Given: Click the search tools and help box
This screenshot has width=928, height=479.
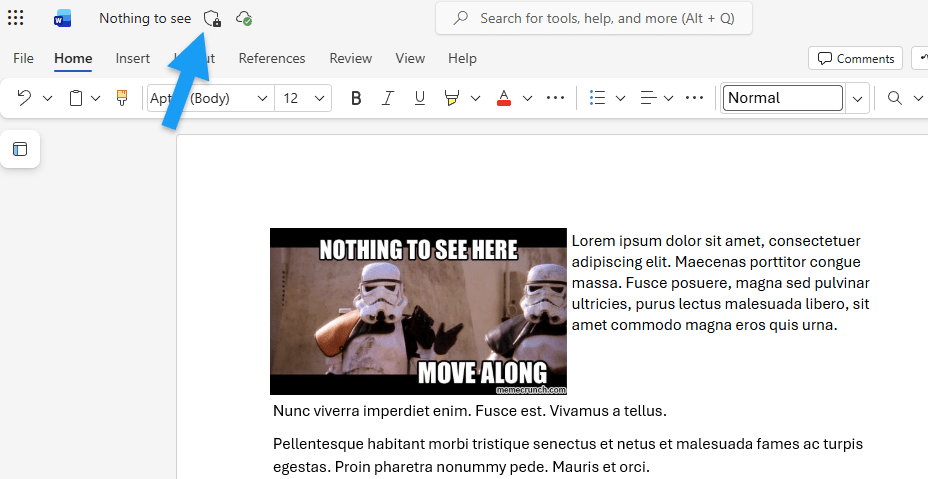Looking at the screenshot, I should [594, 18].
